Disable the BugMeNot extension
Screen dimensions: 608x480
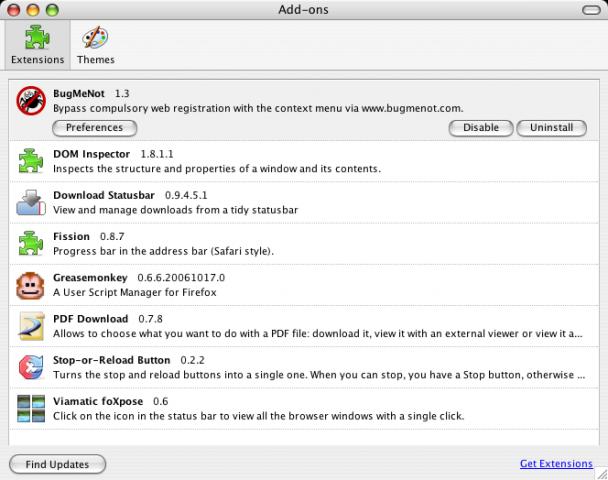[x=481, y=128]
